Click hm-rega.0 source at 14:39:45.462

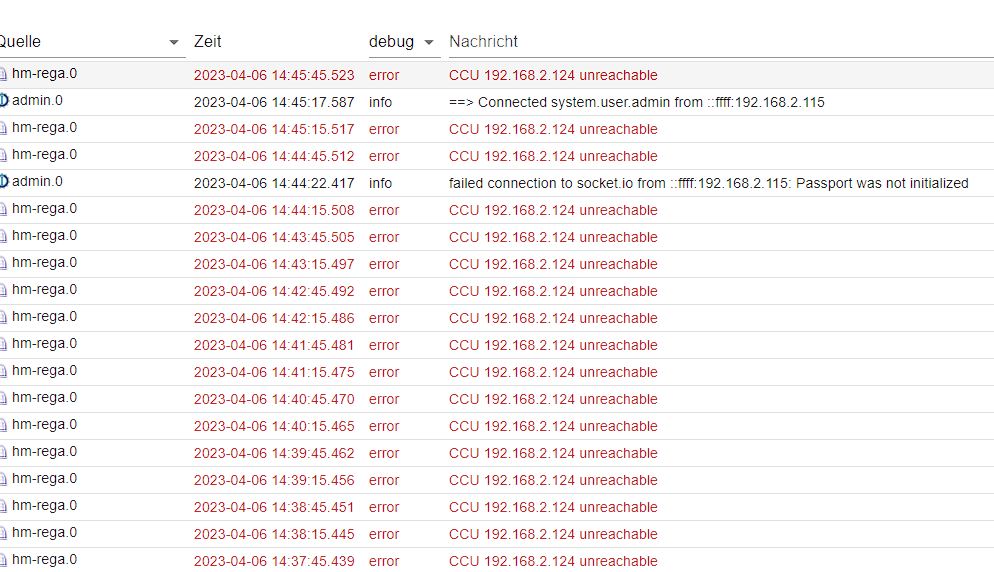pyautogui.click(x=44, y=452)
